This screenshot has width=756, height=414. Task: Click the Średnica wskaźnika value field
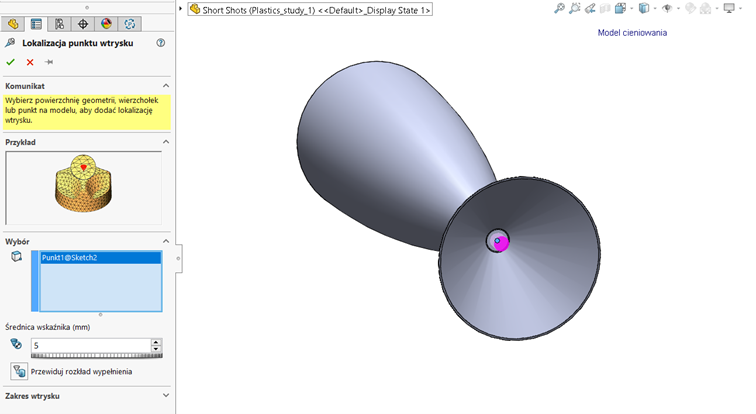[90, 345]
